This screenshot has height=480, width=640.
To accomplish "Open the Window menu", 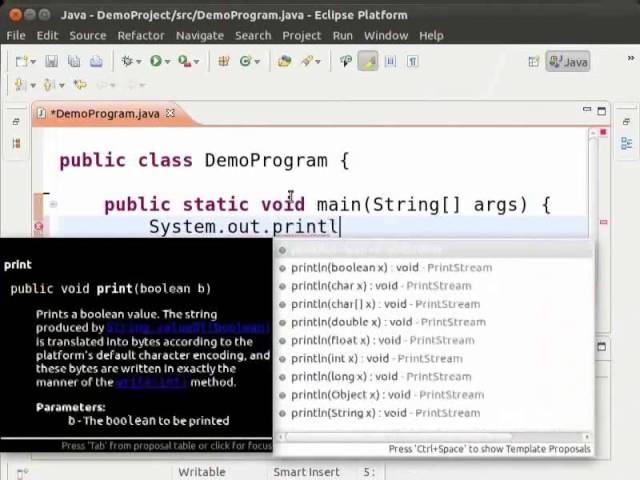I will 386,36.
